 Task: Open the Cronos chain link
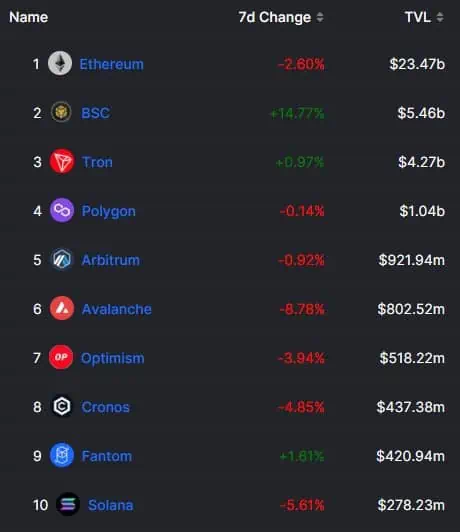106,407
